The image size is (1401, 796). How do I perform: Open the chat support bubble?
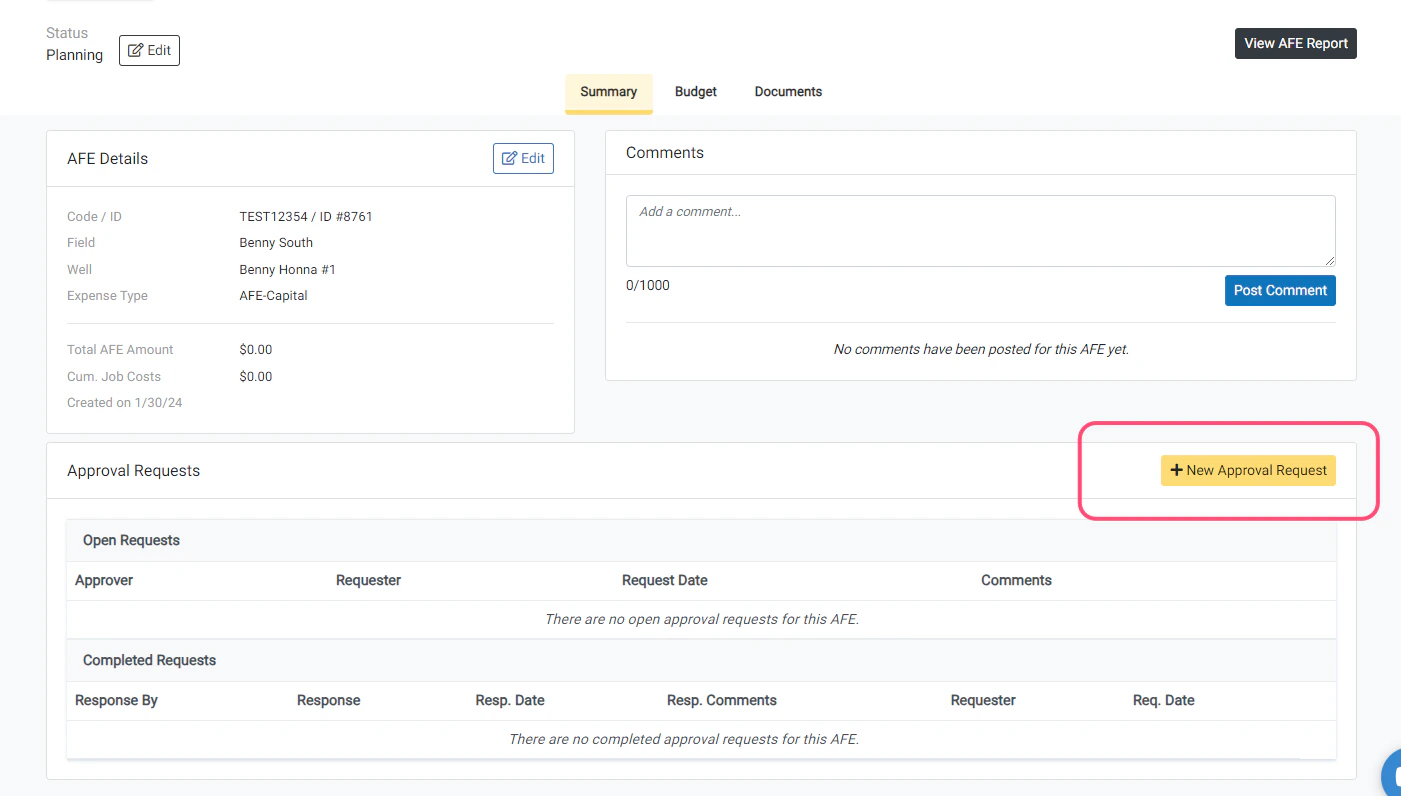(1392, 775)
